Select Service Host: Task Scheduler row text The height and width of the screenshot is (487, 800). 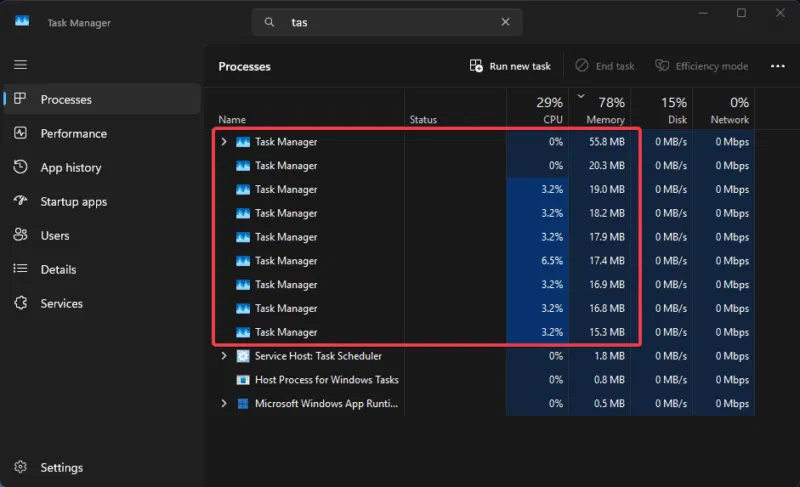pos(318,356)
